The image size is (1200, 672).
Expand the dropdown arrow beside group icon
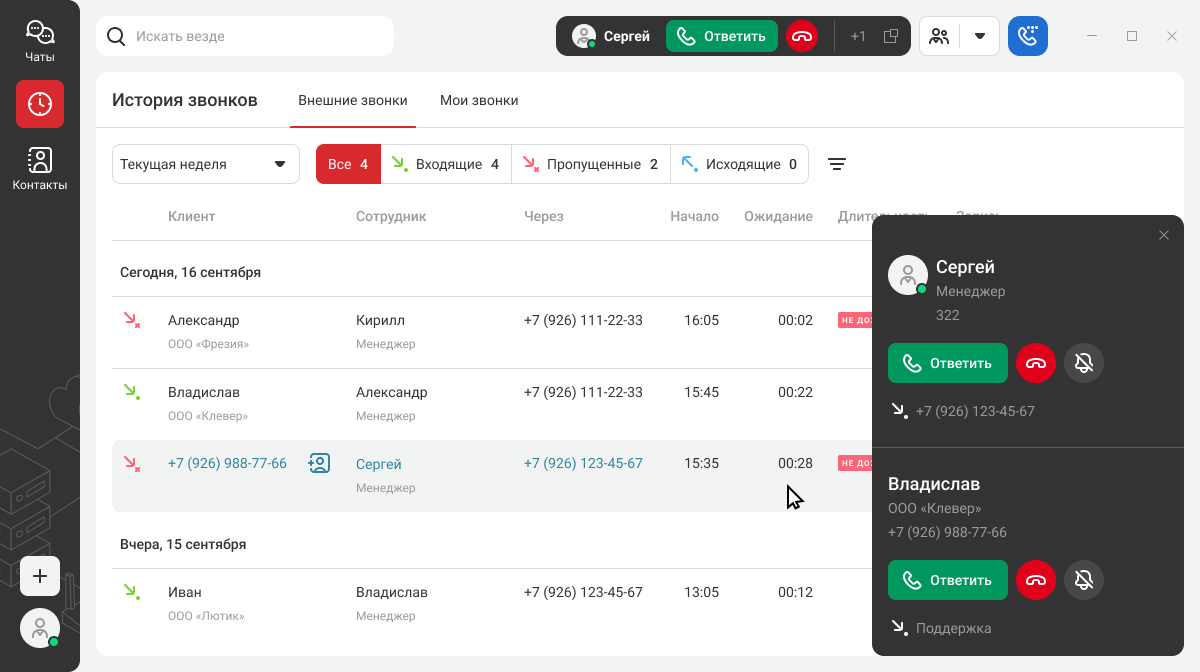(980, 36)
